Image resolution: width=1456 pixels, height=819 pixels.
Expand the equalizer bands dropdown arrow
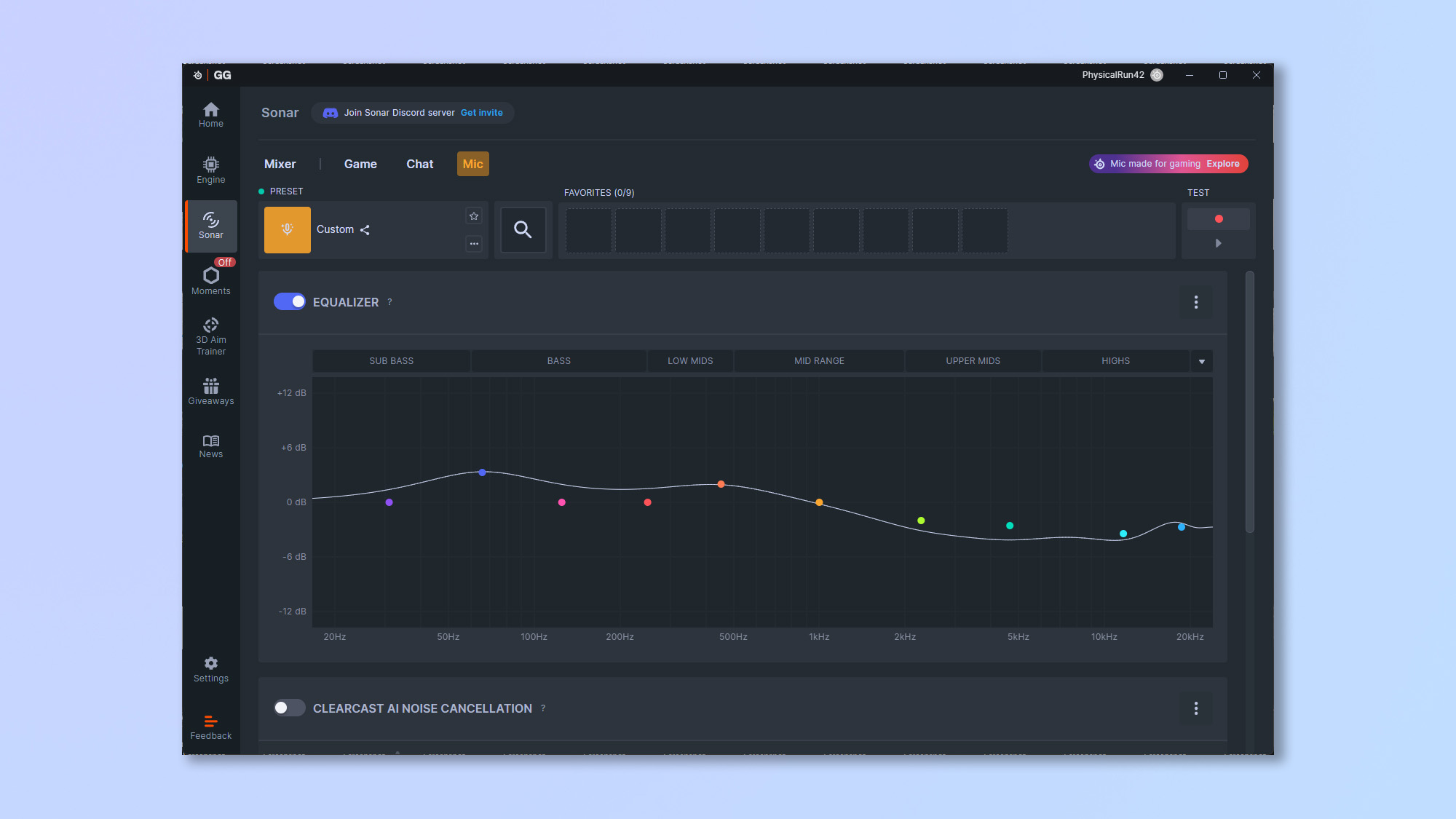point(1202,362)
